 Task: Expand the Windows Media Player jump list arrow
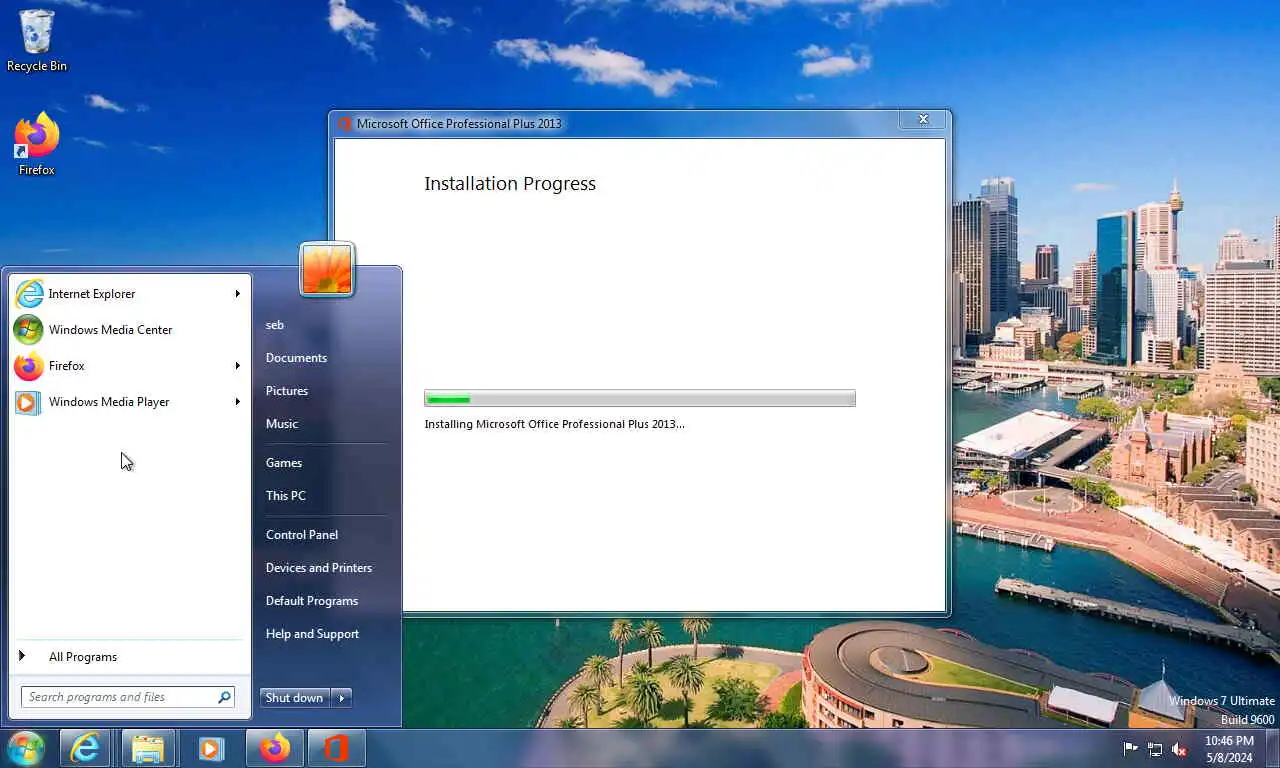tap(238, 402)
